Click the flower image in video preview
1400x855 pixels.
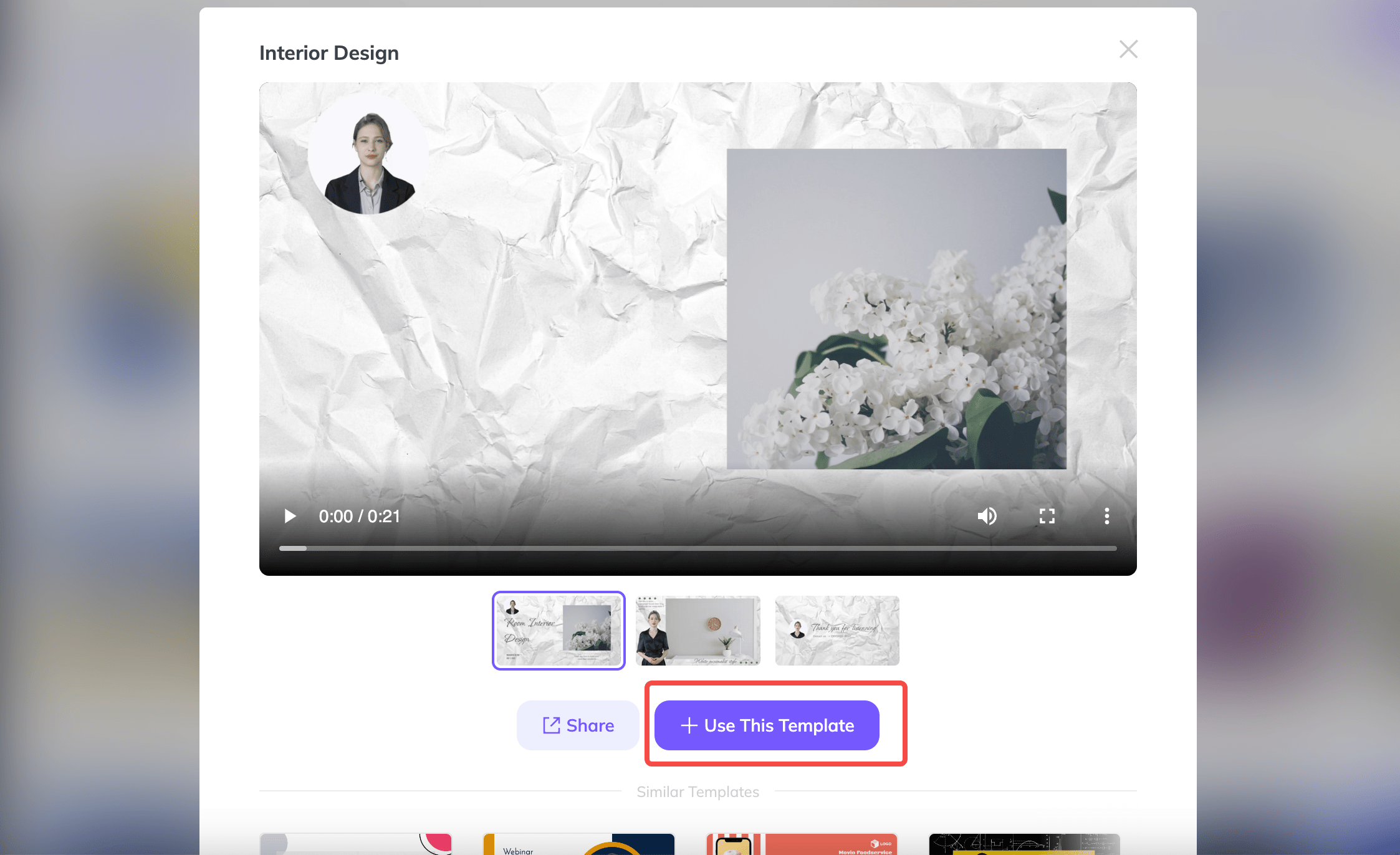click(896, 308)
